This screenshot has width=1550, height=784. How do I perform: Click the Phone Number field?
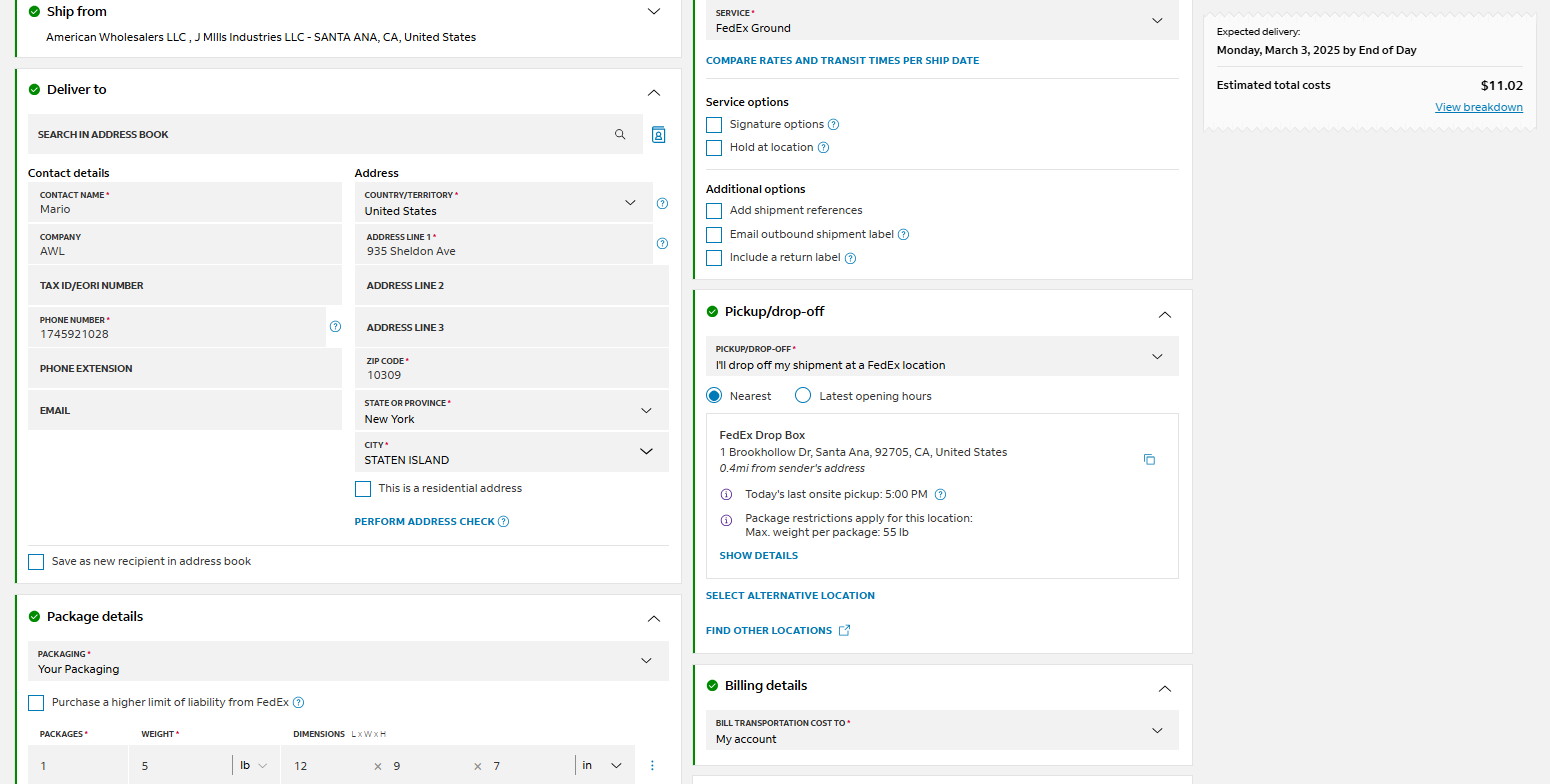(177, 327)
